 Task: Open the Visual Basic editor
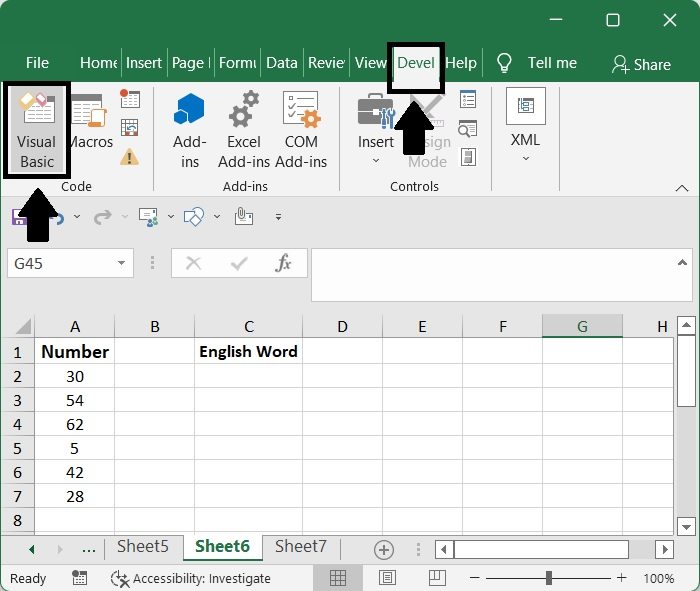37,130
